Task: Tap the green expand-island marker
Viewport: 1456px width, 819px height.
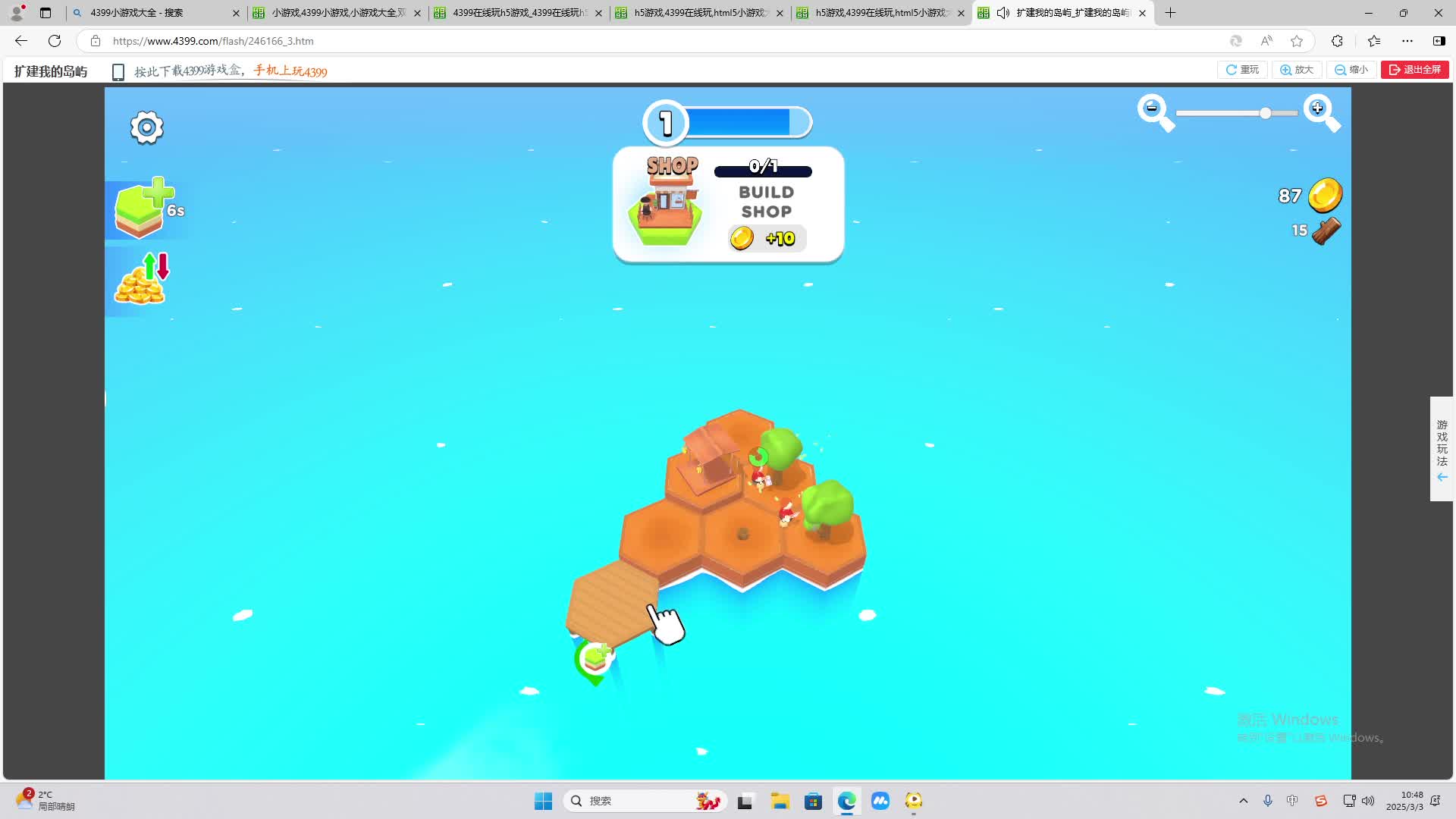Action: point(595,660)
